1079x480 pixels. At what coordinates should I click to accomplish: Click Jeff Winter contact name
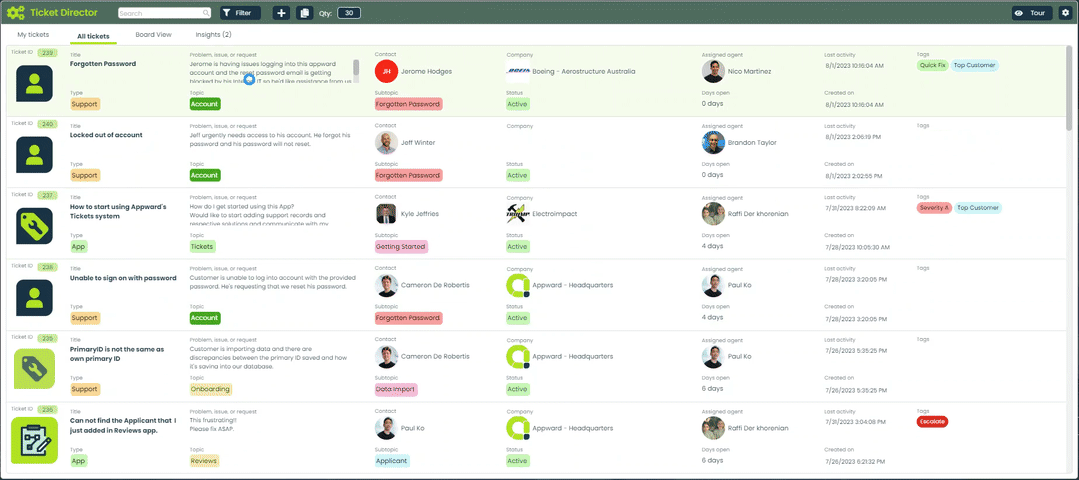coord(418,143)
